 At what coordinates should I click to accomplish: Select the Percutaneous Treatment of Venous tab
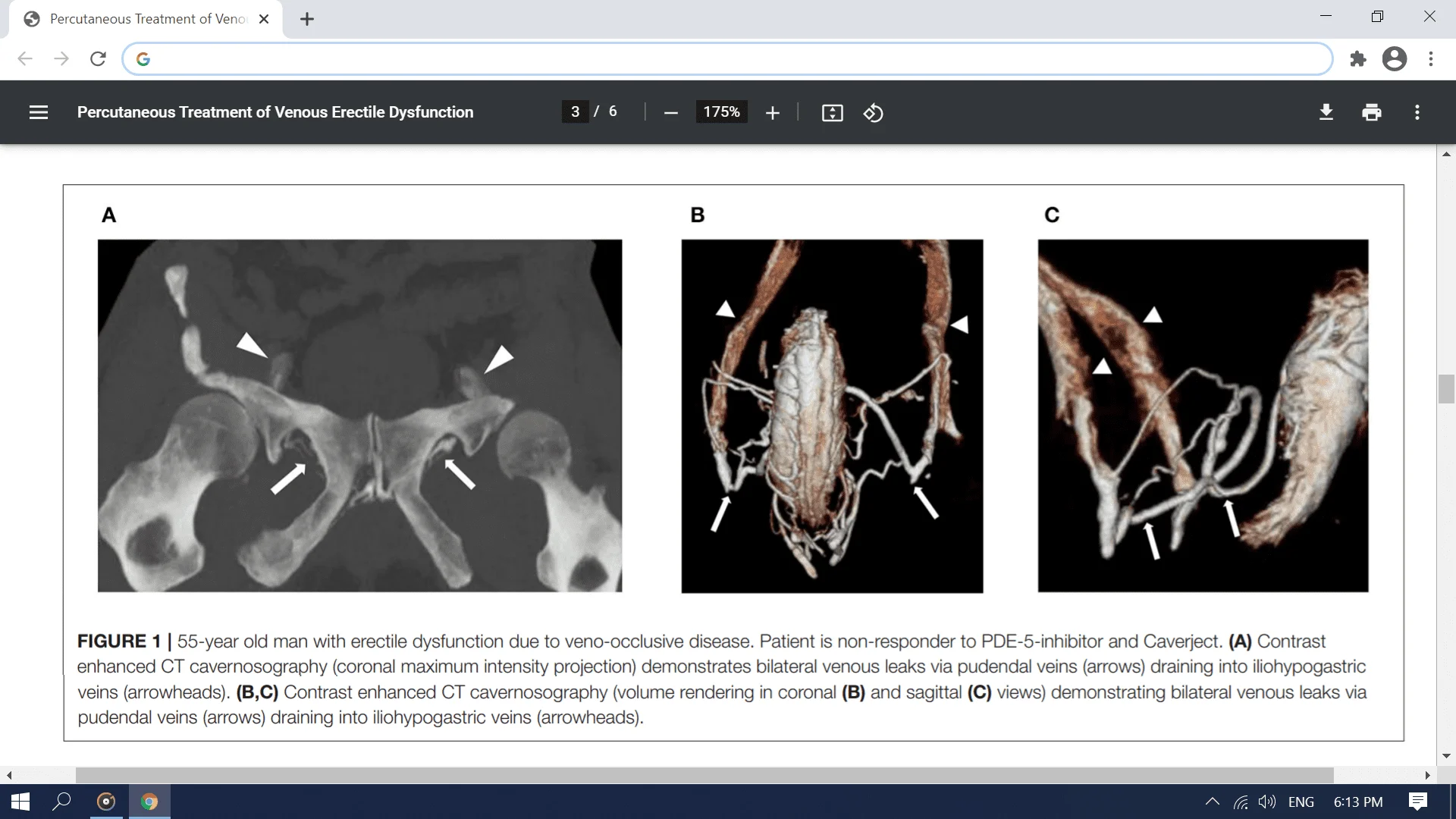146,19
